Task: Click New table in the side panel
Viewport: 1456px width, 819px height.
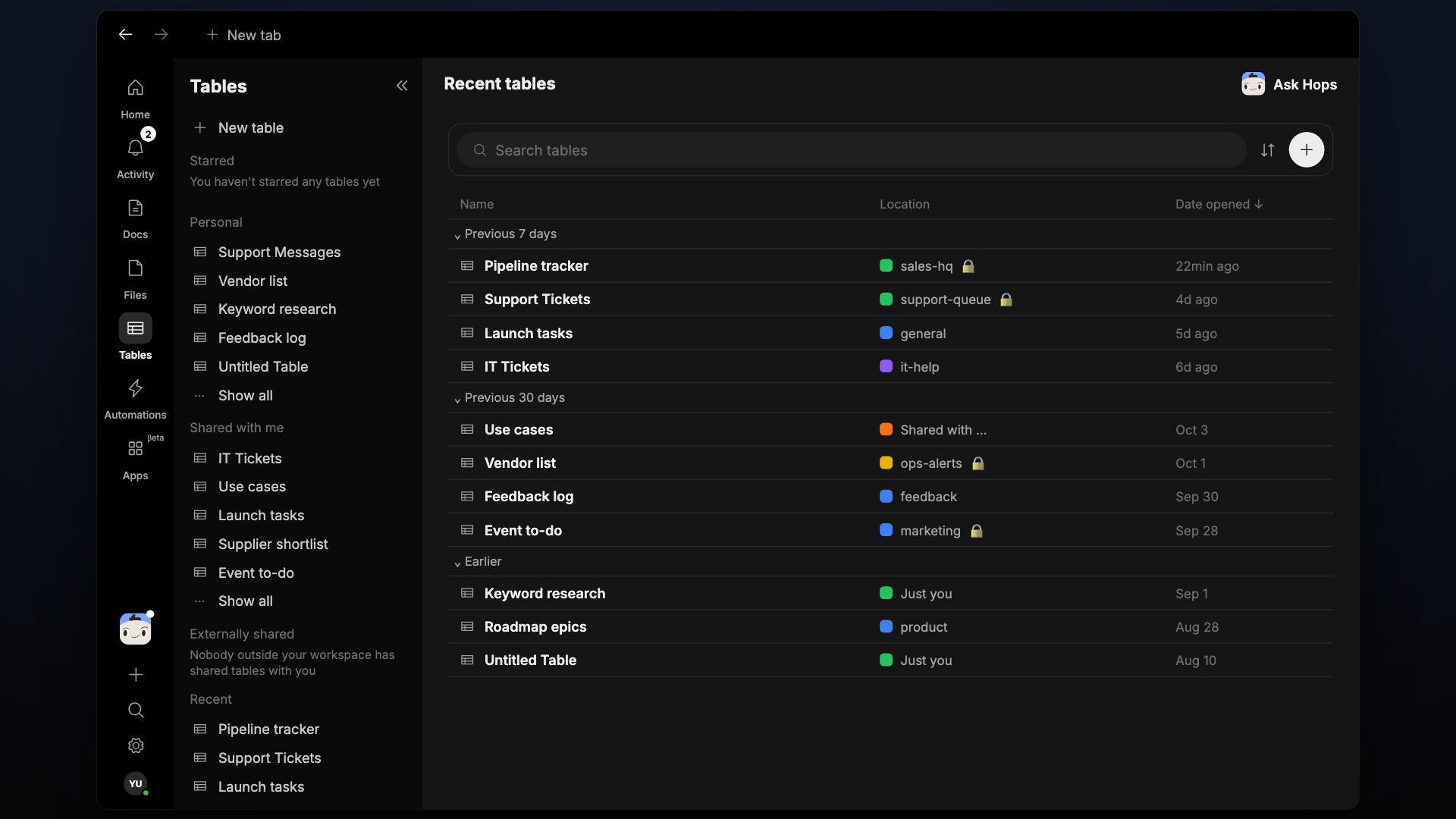Action: tap(239, 127)
